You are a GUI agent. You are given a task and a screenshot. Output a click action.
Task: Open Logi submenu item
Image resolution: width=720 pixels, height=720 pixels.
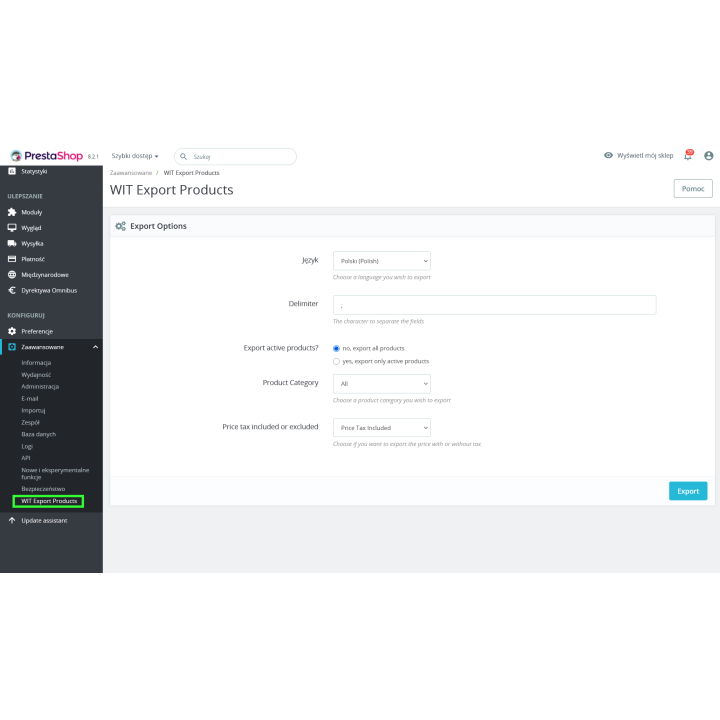coord(27,446)
